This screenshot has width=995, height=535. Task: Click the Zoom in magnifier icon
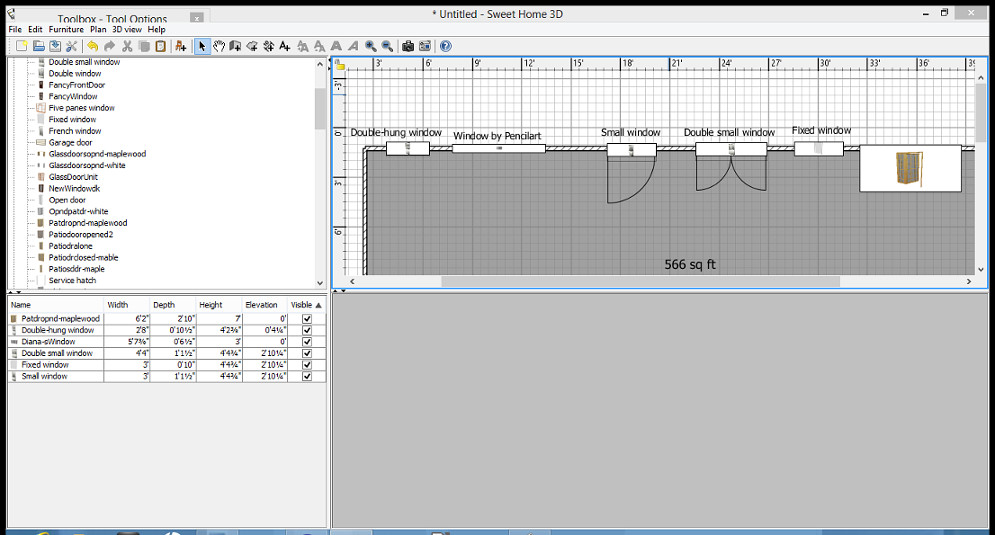(x=370, y=46)
